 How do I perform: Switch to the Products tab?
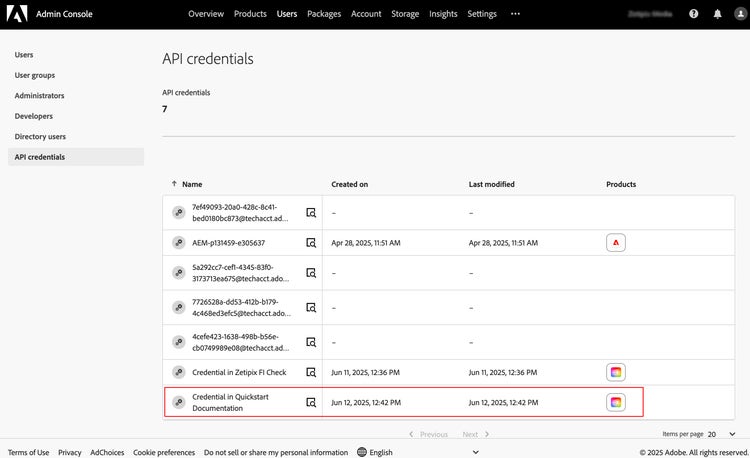[x=250, y=14]
